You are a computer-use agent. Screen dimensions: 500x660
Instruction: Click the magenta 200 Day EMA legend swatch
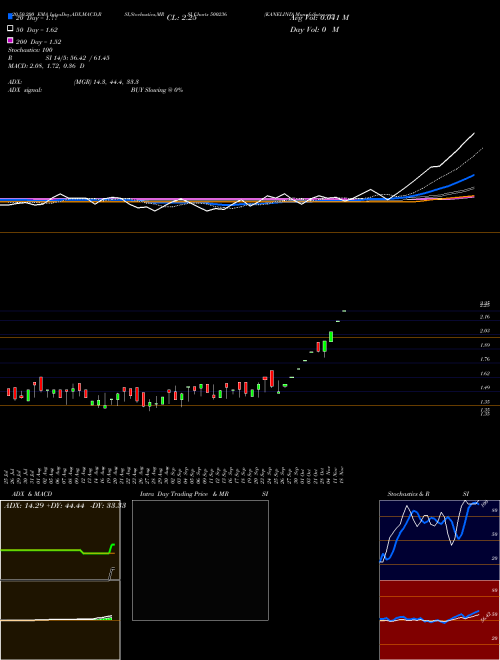10,40
